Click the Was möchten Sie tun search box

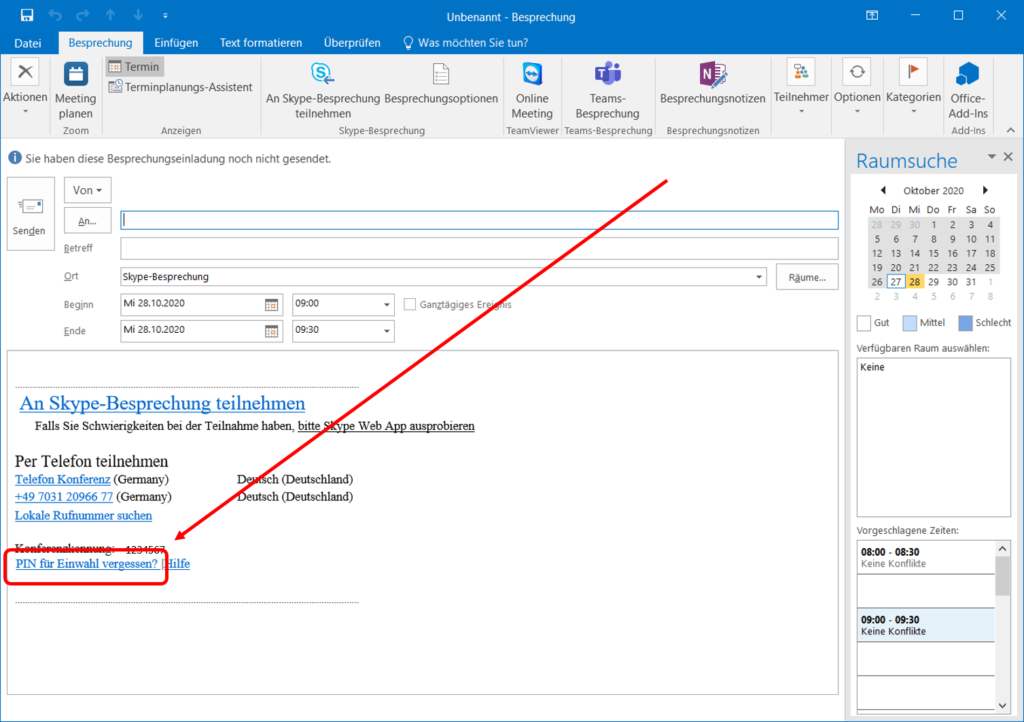[x=466, y=43]
